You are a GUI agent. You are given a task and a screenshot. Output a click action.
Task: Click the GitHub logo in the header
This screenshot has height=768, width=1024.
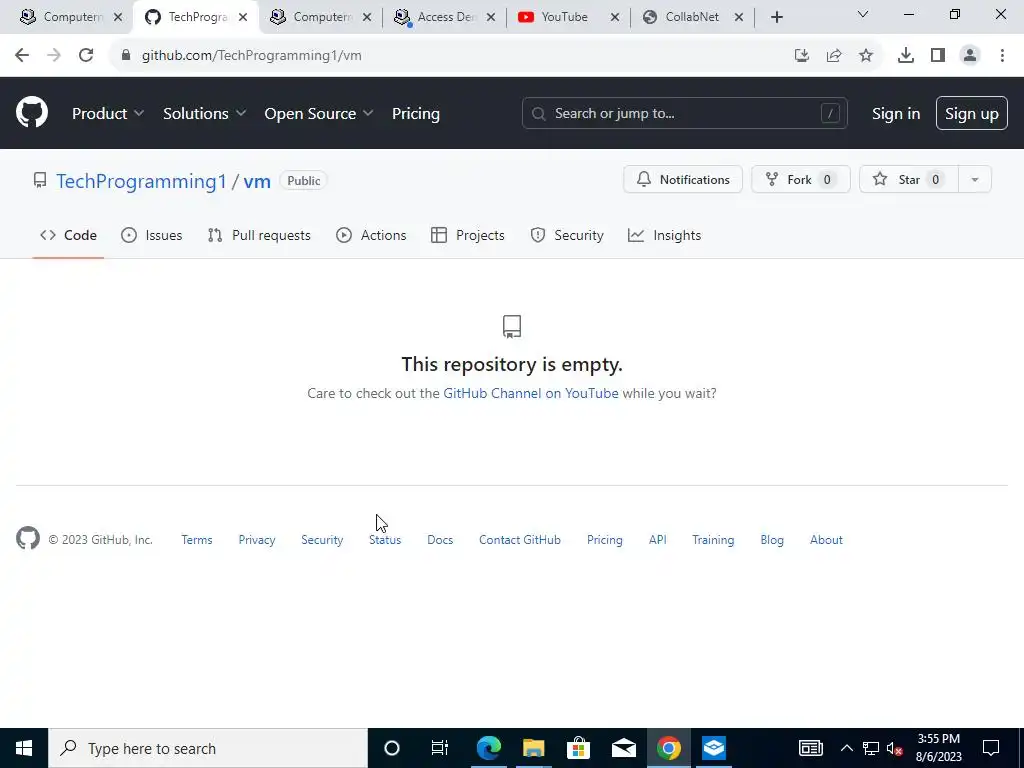[x=32, y=113]
